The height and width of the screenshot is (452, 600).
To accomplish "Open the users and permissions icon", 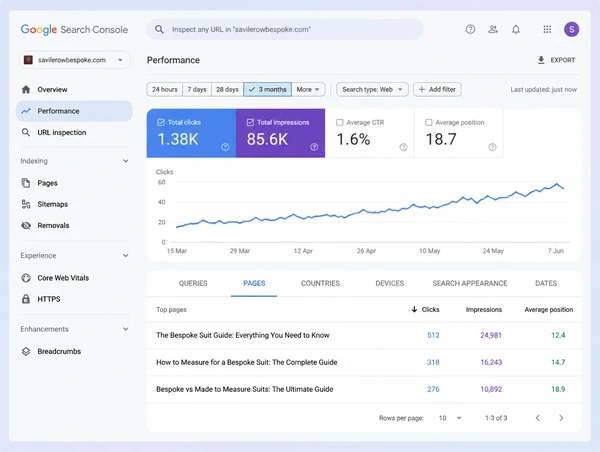I will click(x=493, y=29).
